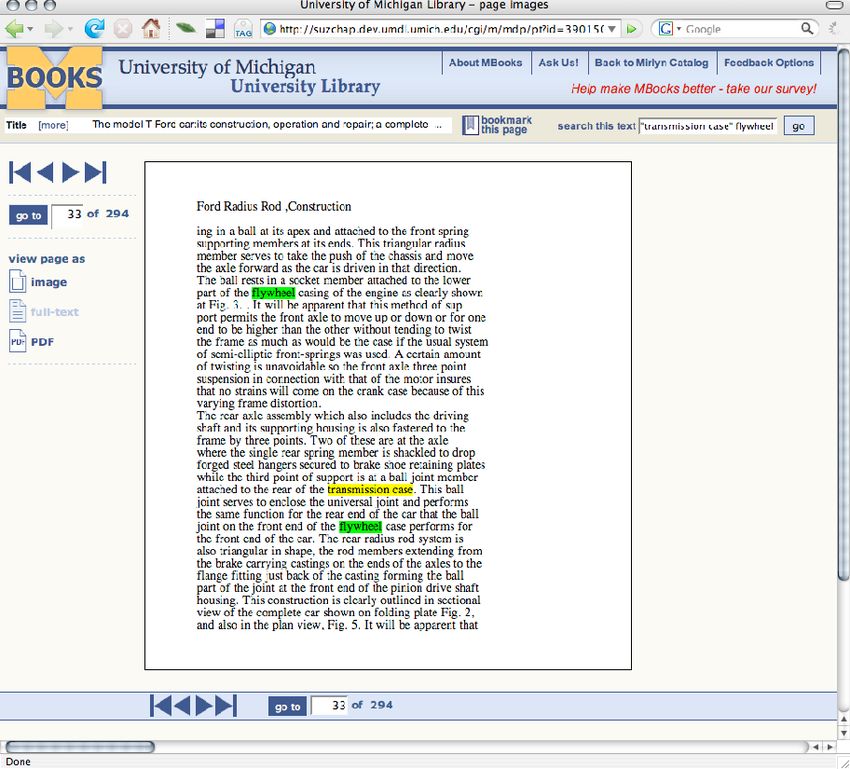This screenshot has height=769, width=850.
Task: Focus the 'search this text' input
Action: pyautogui.click(x=708, y=126)
